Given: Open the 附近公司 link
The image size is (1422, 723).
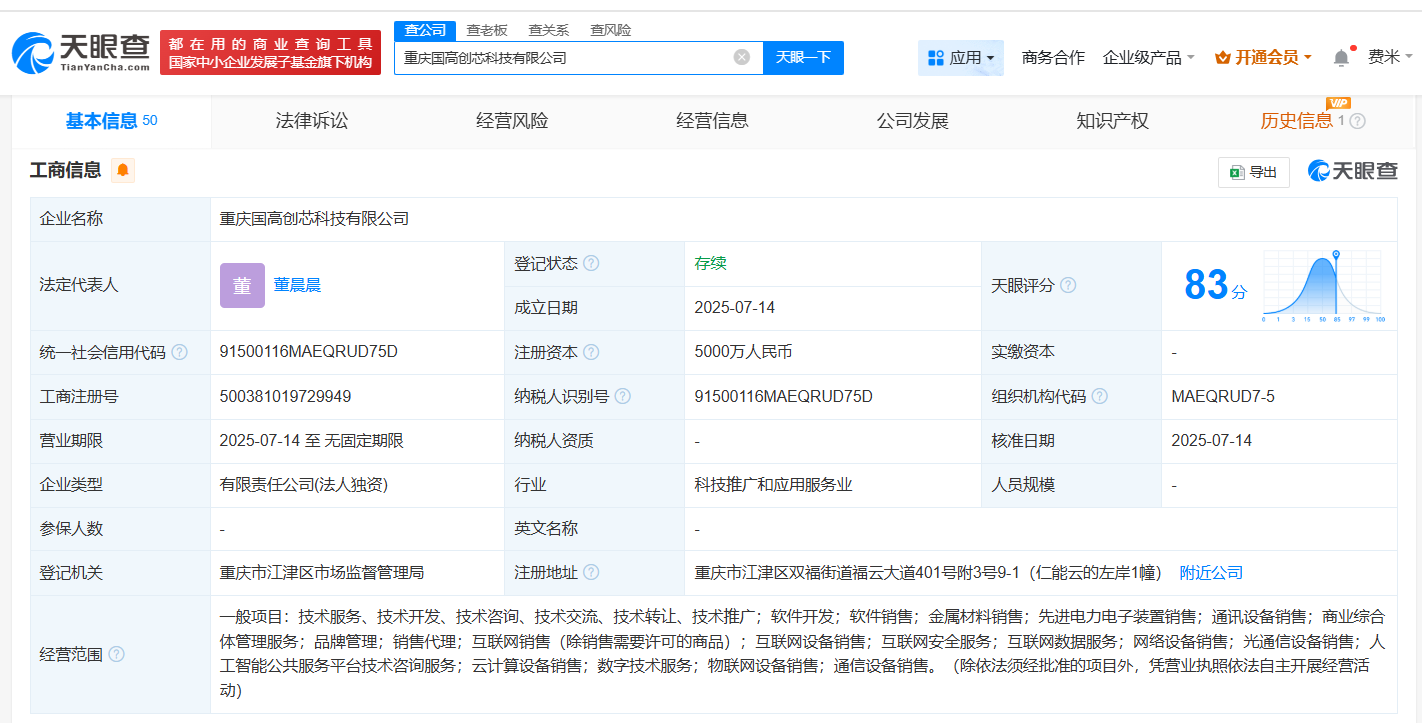Looking at the screenshot, I should pos(1211,572).
